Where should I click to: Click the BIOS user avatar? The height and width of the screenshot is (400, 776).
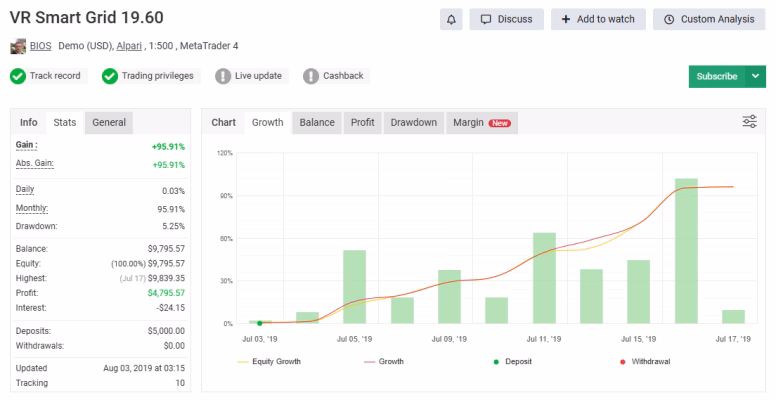18,46
